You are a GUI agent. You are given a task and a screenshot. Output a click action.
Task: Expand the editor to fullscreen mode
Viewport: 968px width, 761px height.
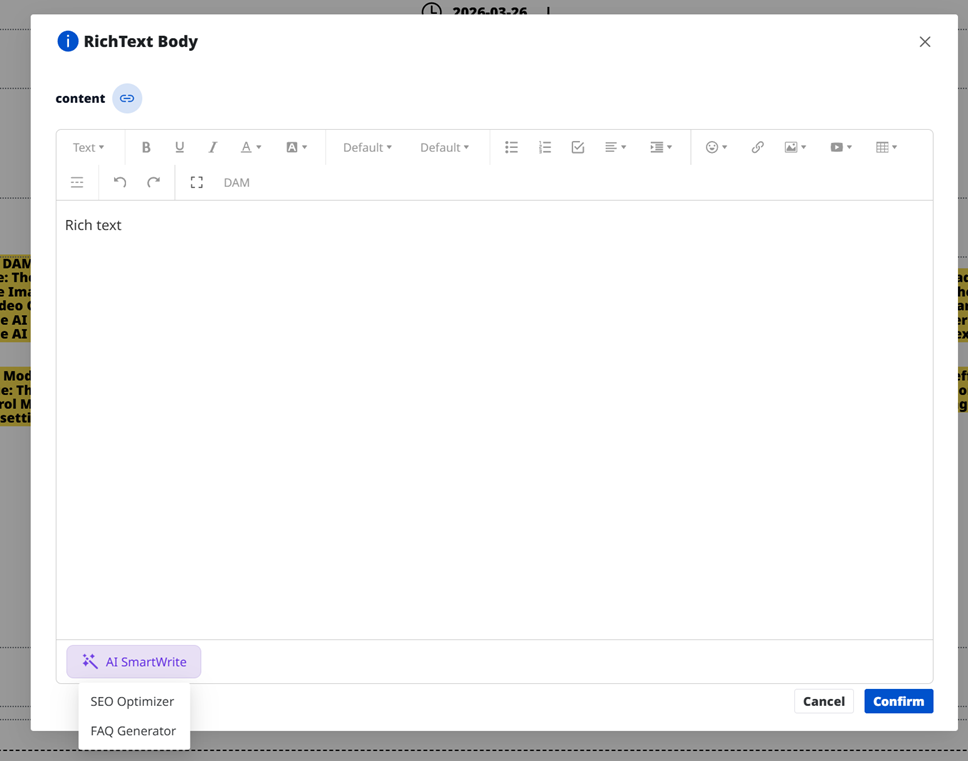tap(196, 182)
